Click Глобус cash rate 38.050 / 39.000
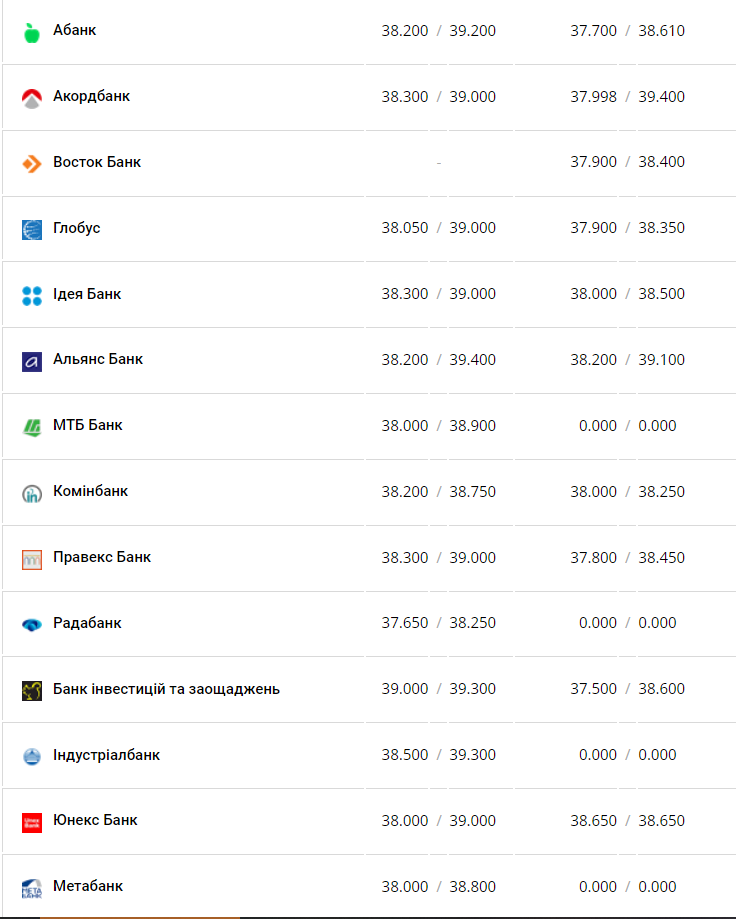This screenshot has height=919, width=736. [438, 228]
